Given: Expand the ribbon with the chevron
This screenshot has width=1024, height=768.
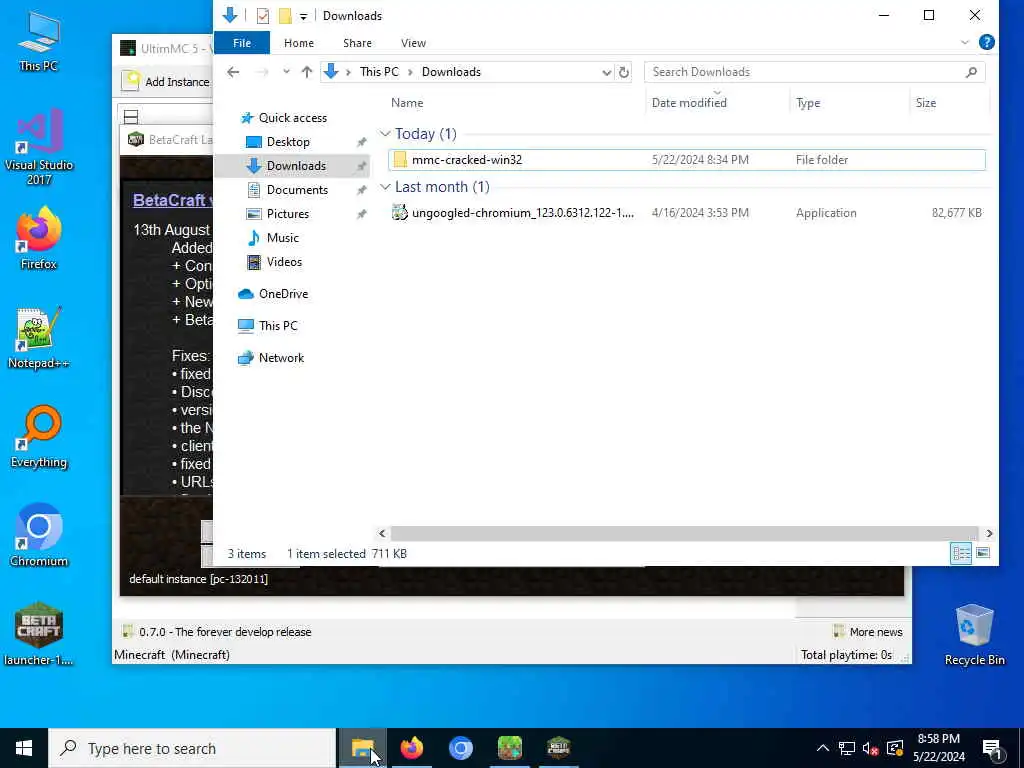Looking at the screenshot, I should click(x=965, y=42).
